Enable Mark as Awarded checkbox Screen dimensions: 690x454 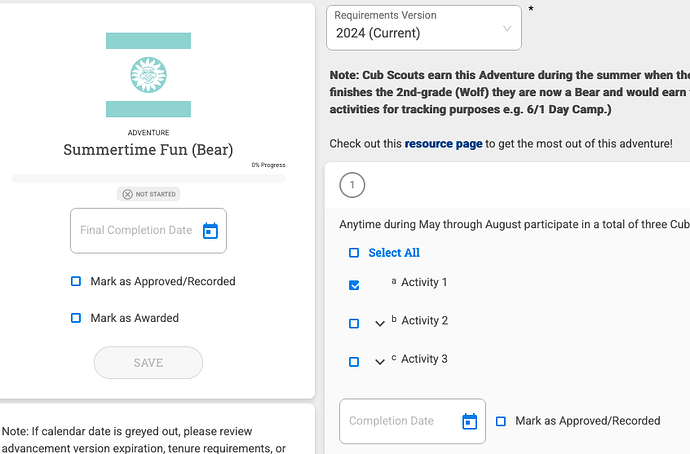coord(76,318)
